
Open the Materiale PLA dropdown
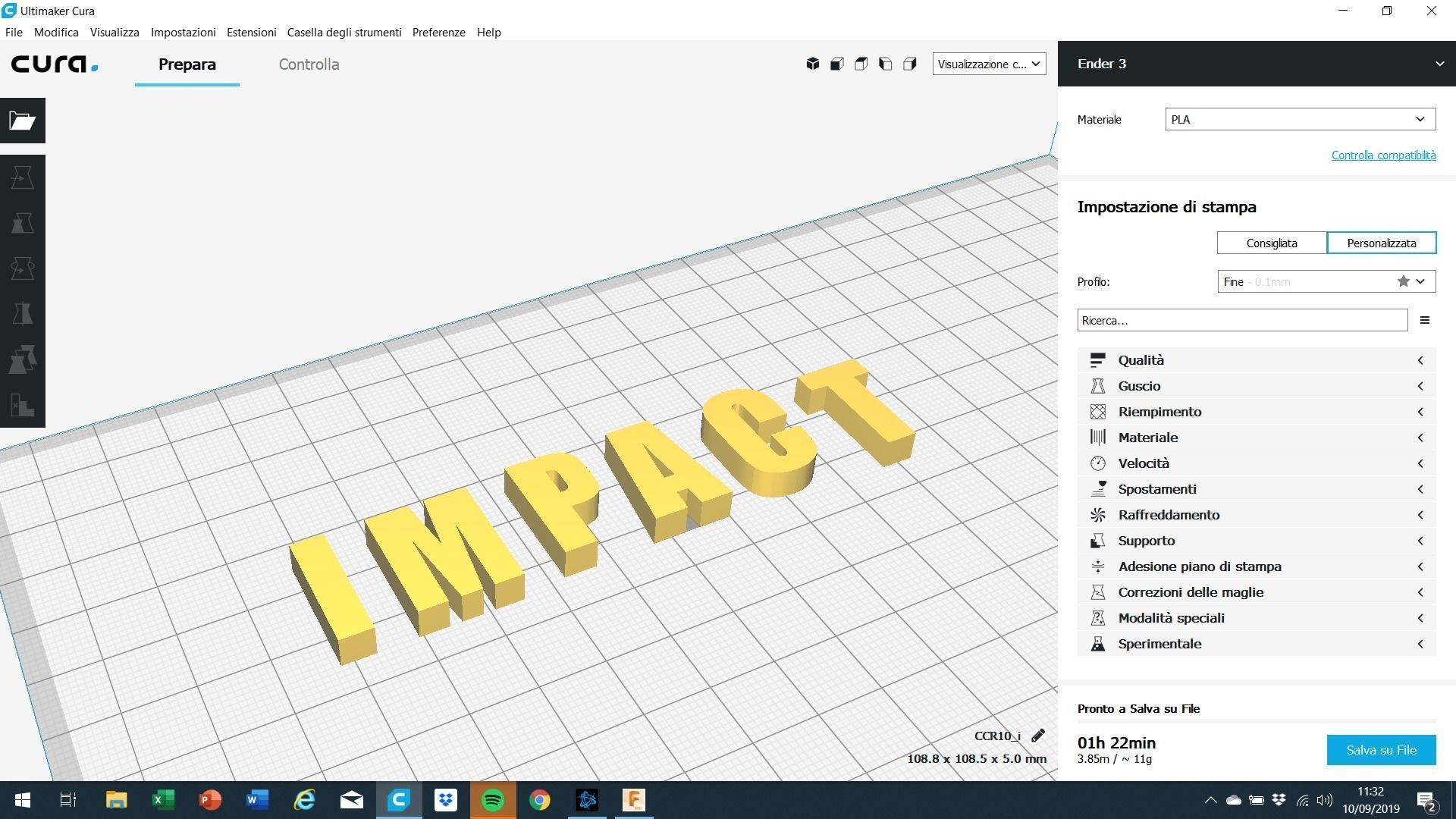[x=1300, y=119]
